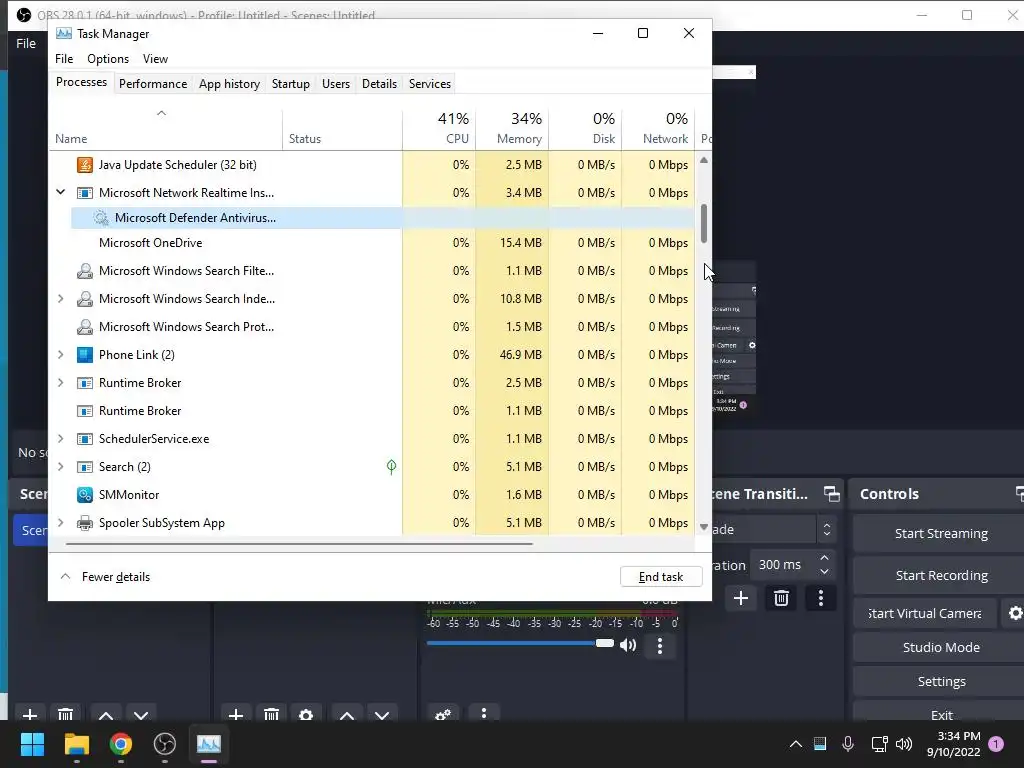
Task: Open source properties gear in Sources toolbar
Action: click(306, 714)
